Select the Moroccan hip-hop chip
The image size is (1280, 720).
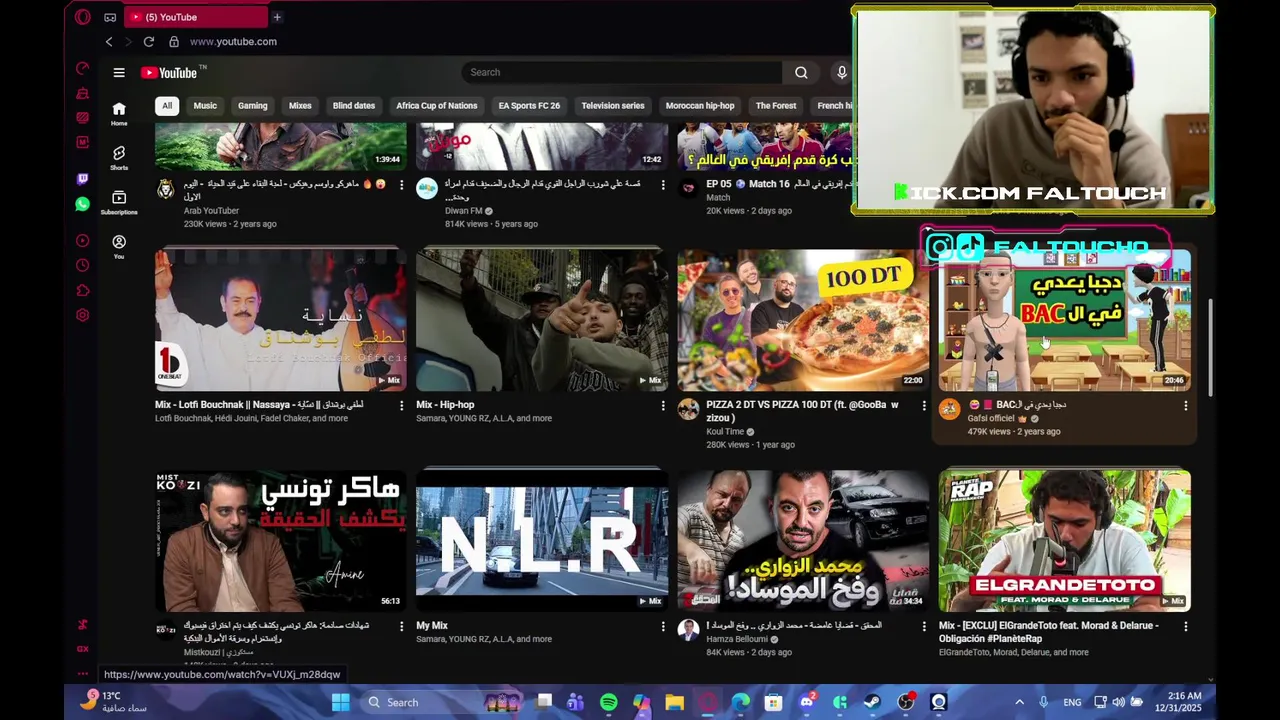pyautogui.click(x=700, y=106)
